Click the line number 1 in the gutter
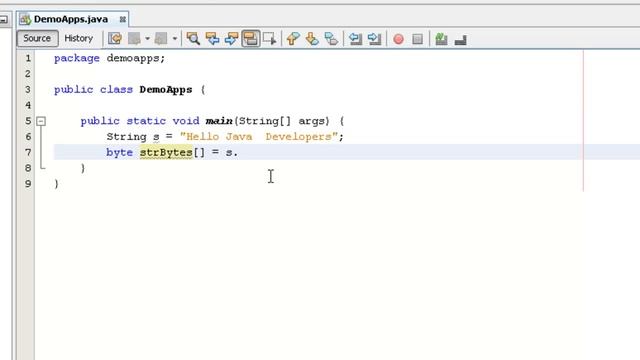Image resolution: width=640 pixels, height=360 pixels. 28,58
